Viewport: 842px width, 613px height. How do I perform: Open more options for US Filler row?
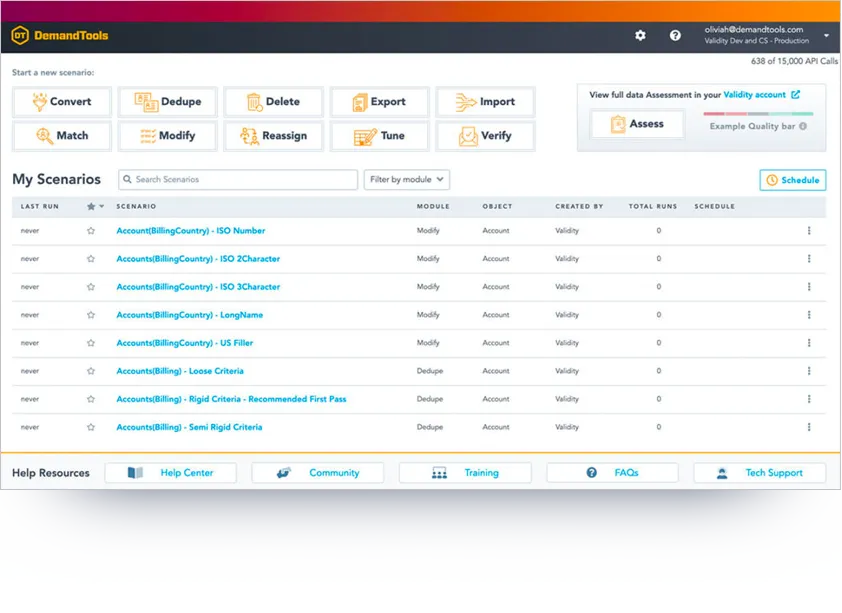809,343
